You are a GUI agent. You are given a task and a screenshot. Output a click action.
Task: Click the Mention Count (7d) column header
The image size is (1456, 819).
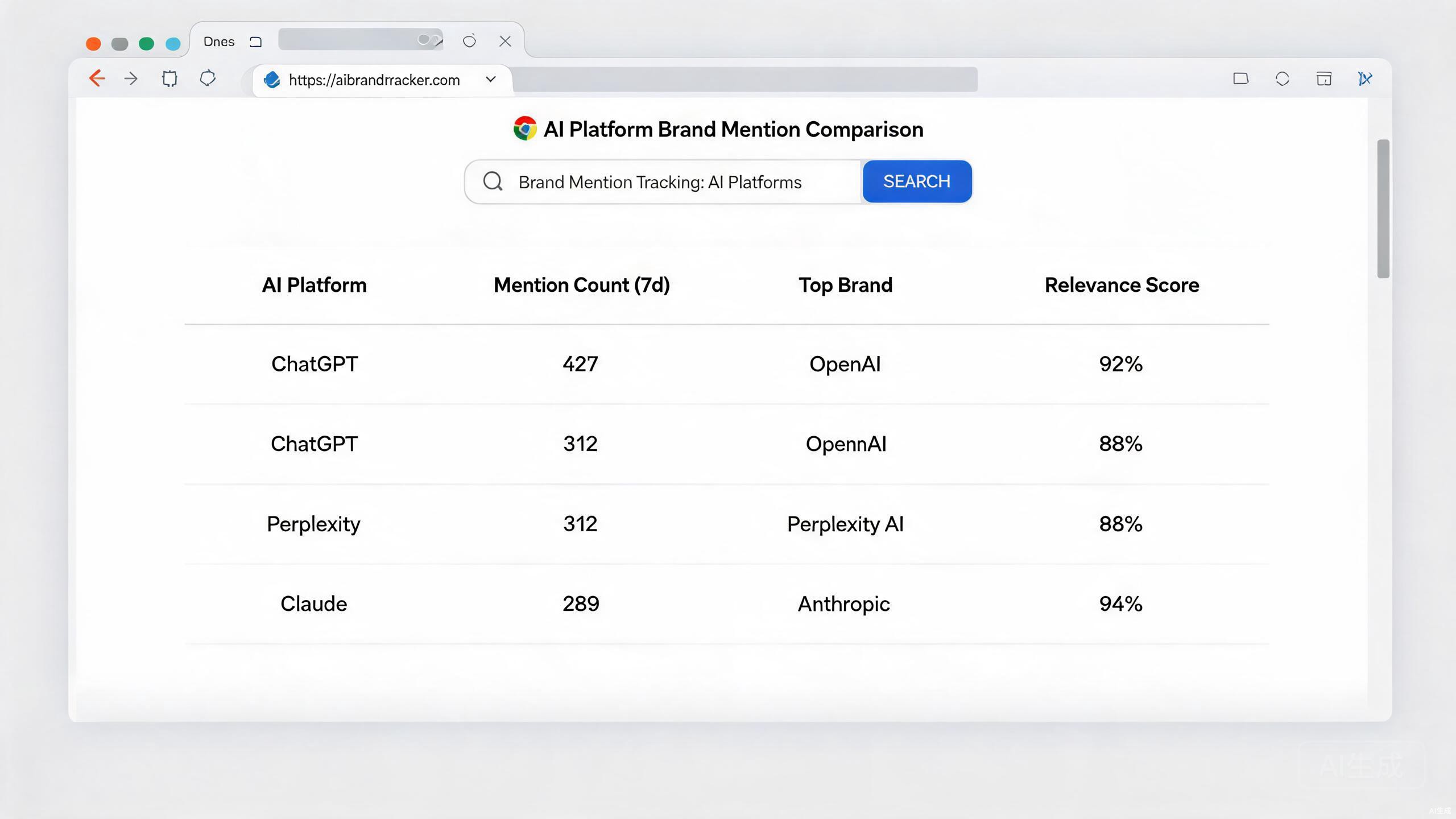click(x=582, y=285)
